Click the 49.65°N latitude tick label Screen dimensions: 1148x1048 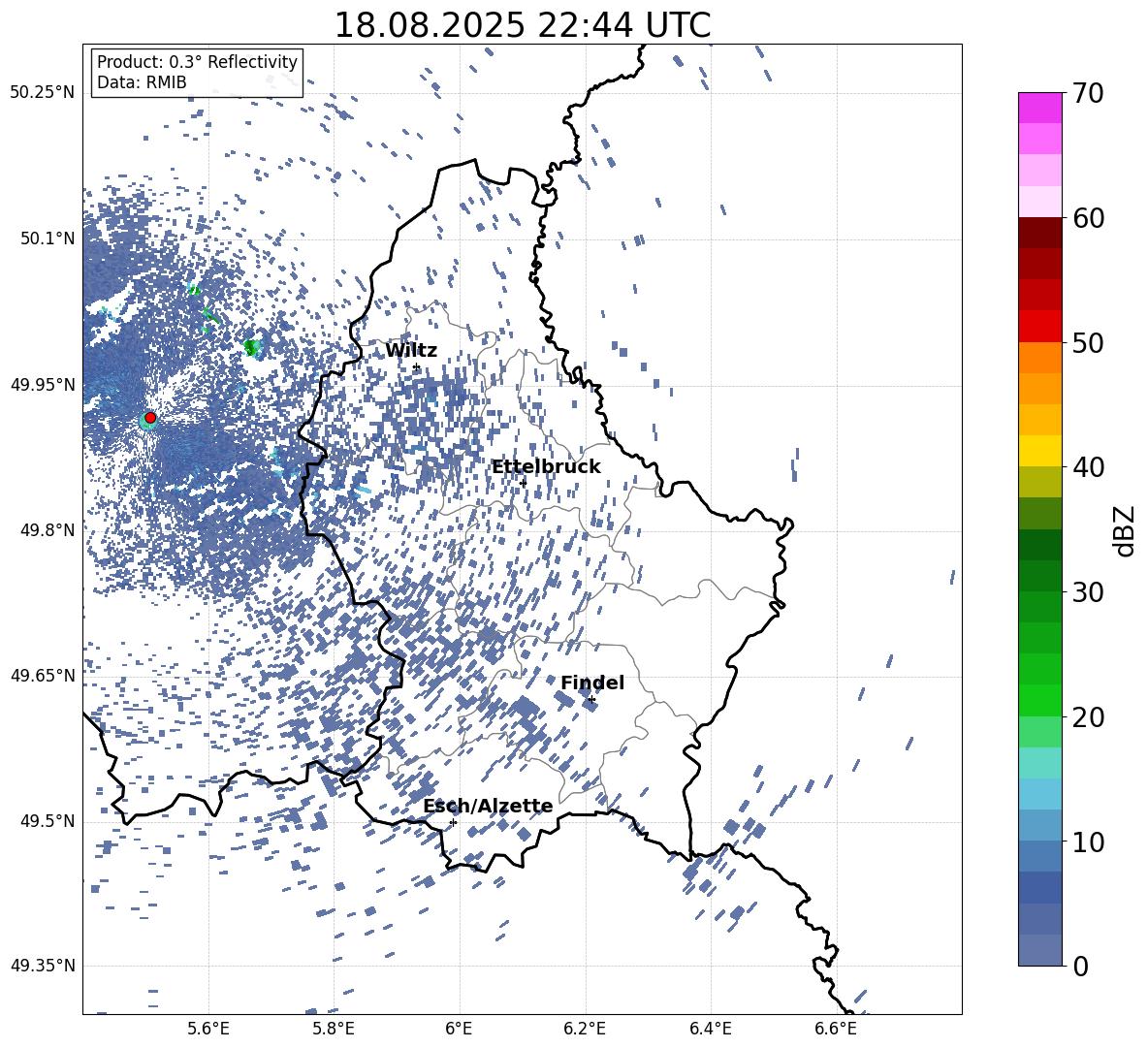[x=42, y=676]
